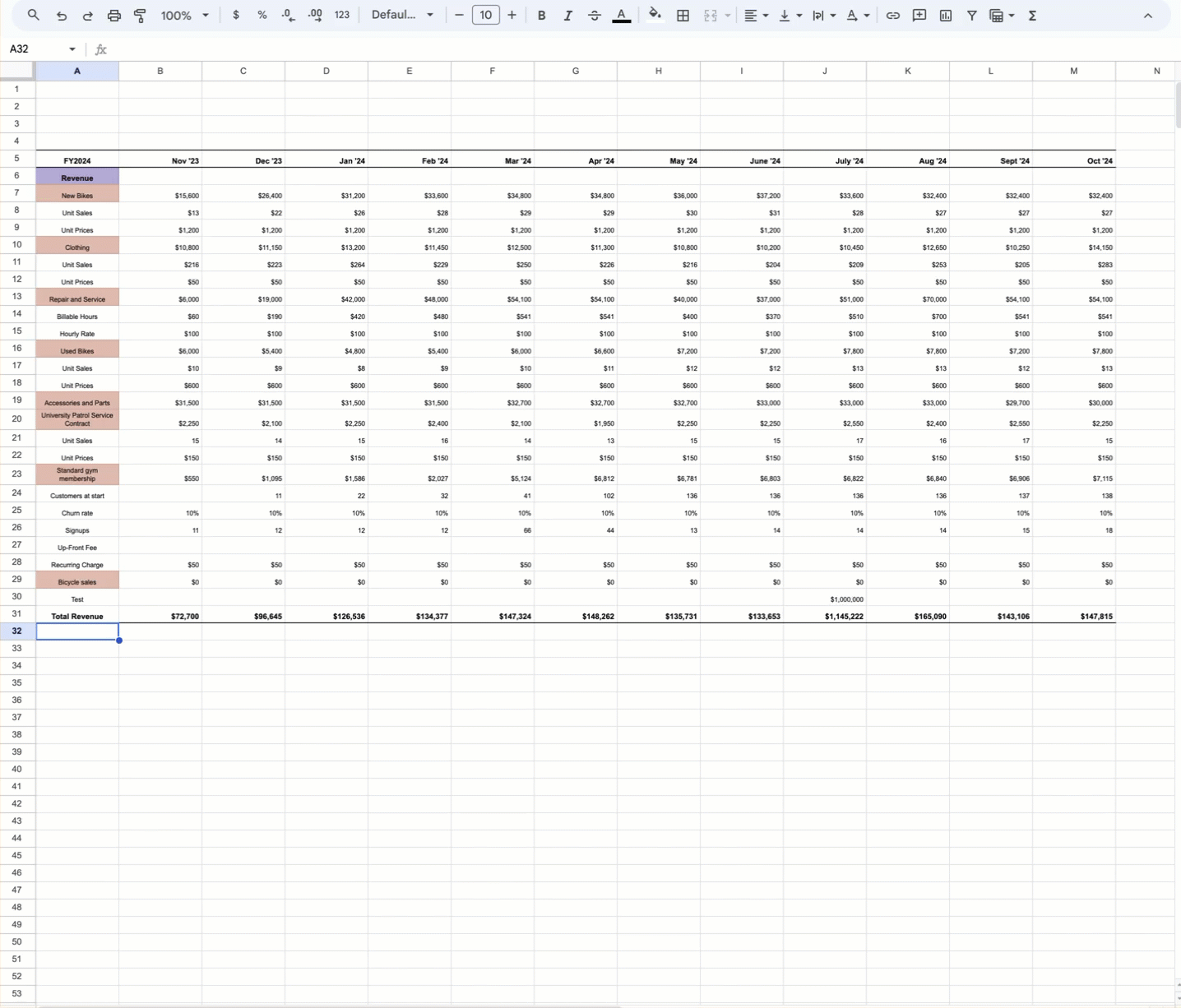
Task: Select the Used Bikes label cell
Action: [x=77, y=349]
